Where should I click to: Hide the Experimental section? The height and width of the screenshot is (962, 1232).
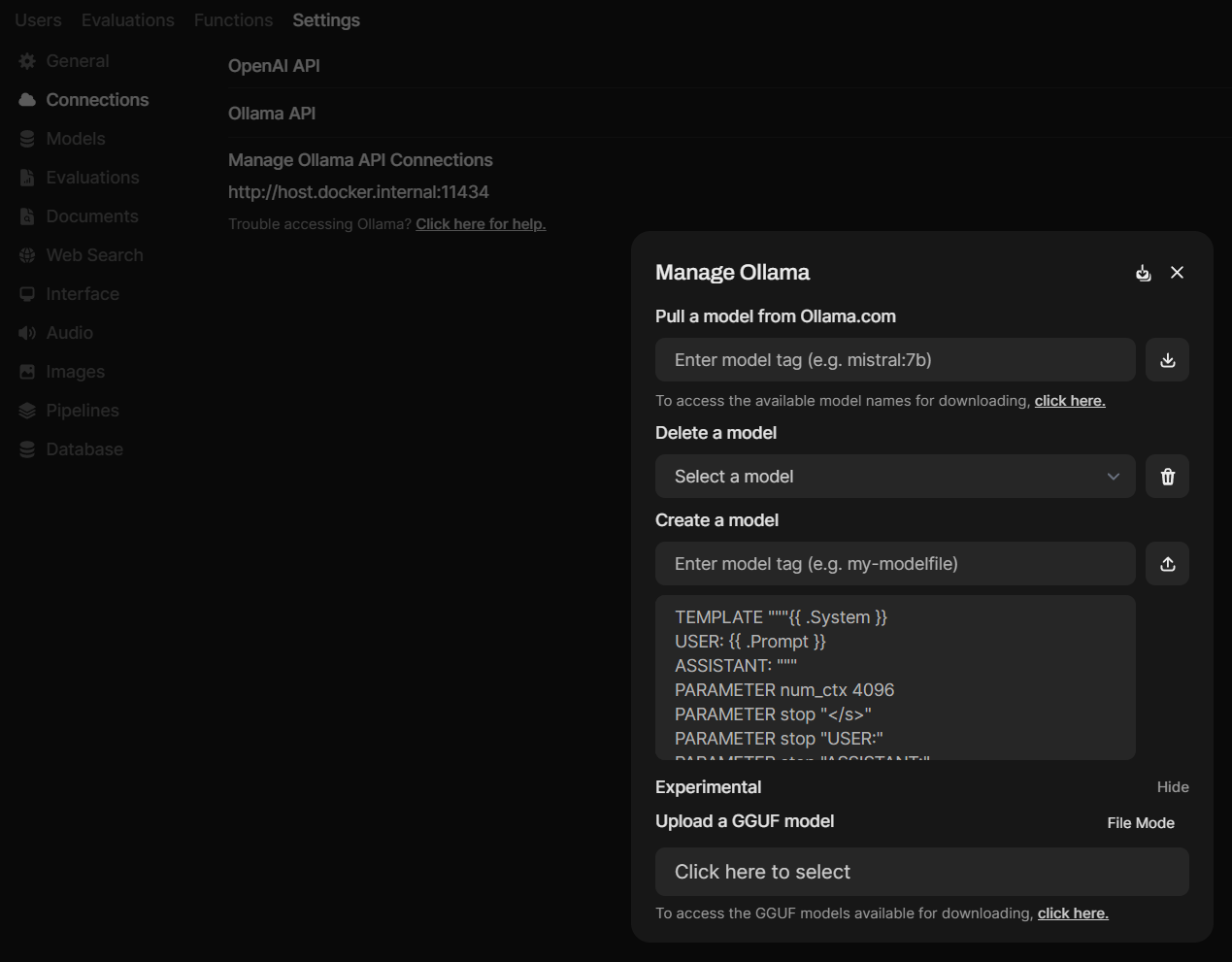point(1172,787)
